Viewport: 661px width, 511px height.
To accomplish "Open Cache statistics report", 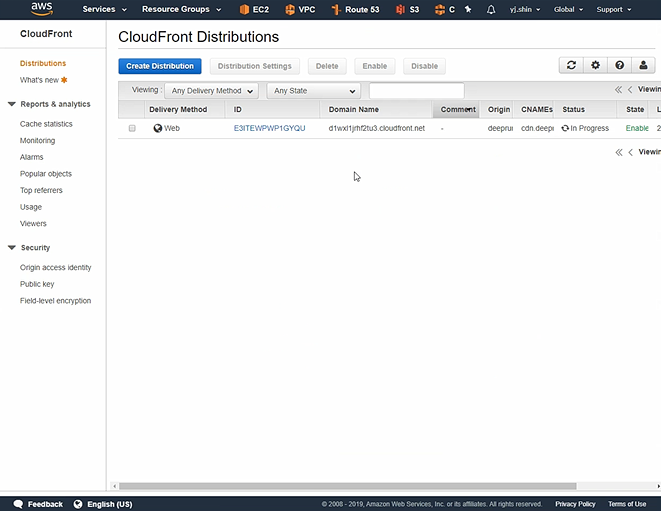I will pos(46,124).
